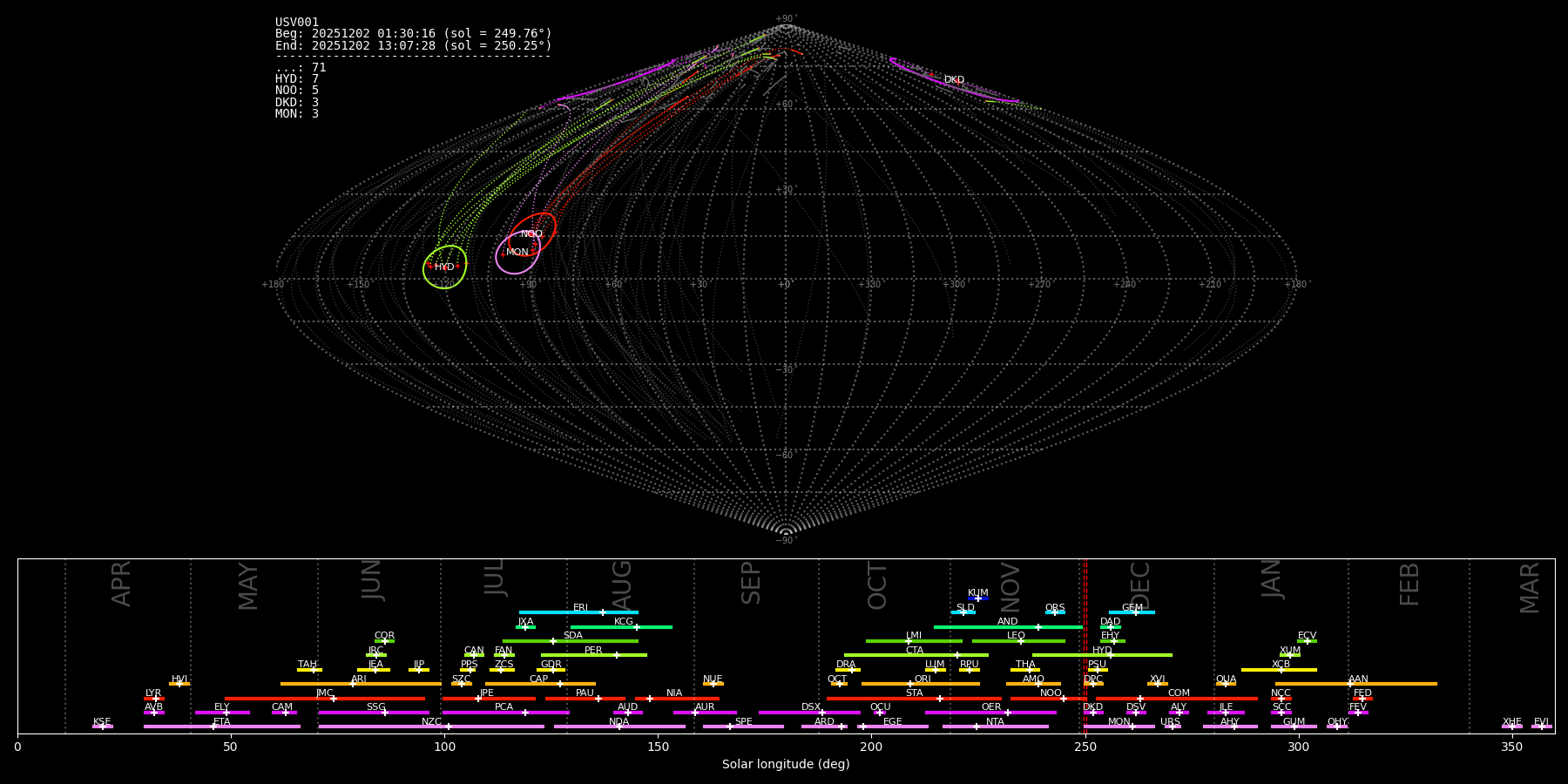Select the cyan GEM shower bar

click(x=1132, y=612)
